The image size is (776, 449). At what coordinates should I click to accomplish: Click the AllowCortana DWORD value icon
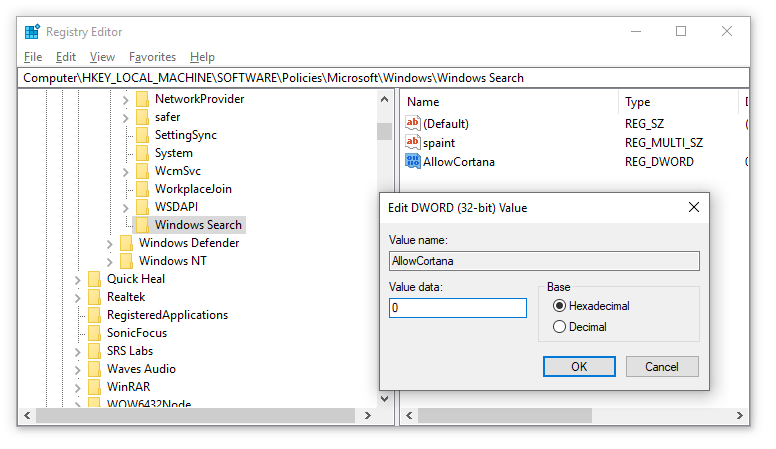pyautogui.click(x=412, y=161)
